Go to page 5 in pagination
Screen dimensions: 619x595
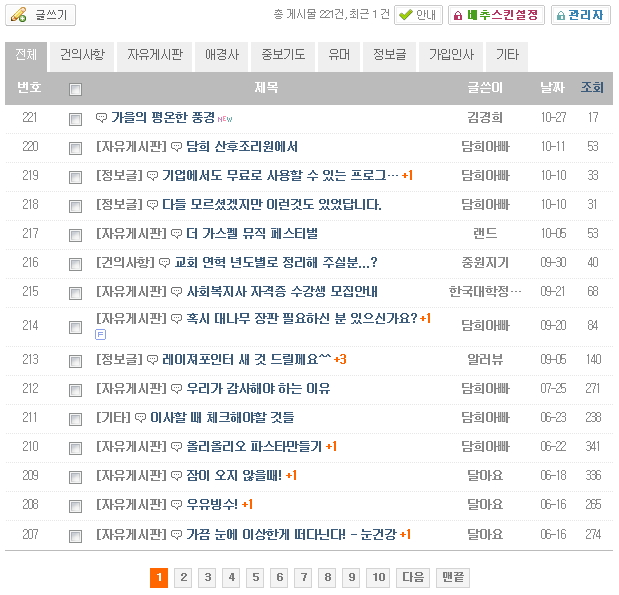[255, 577]
